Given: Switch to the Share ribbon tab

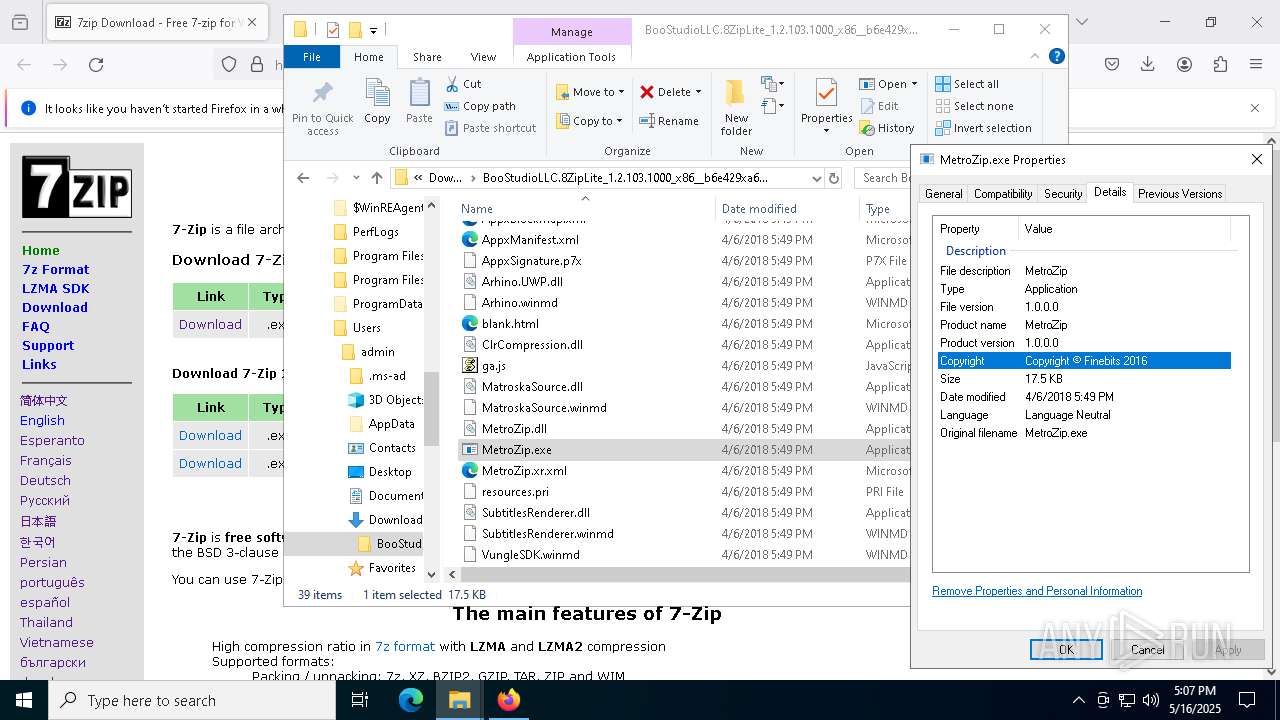Looking at the screenshot, I should (x=427, y=57).
